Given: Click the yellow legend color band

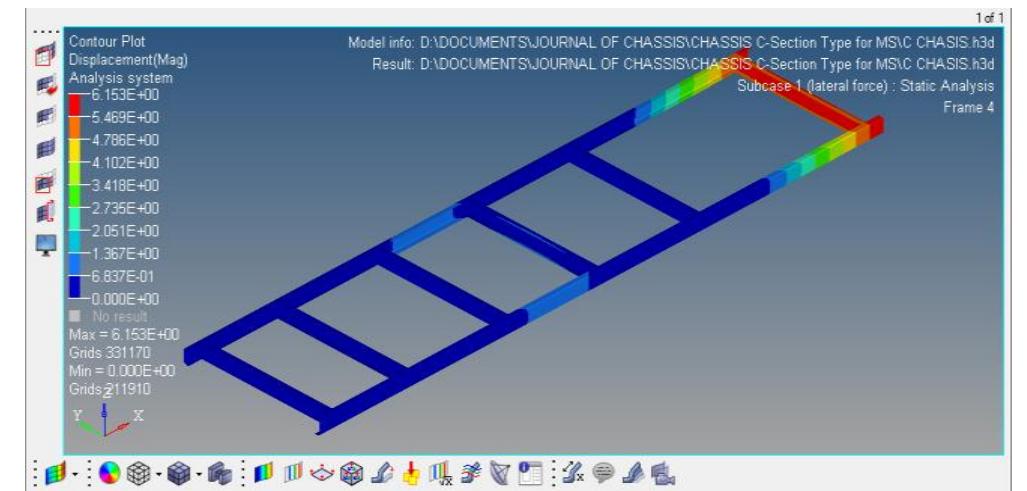Looking at the screenshot, I should click(75, 151).
